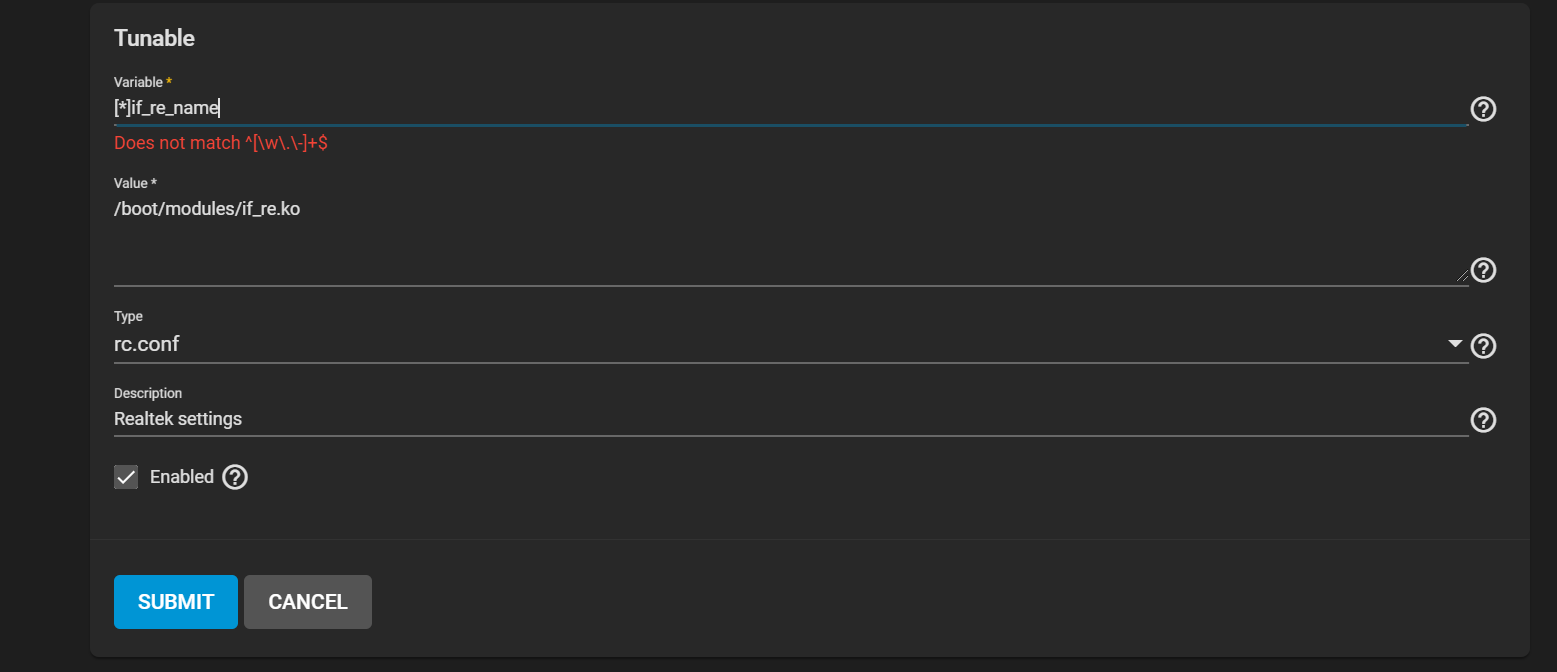Click help icon beside Type dropdown
This screenshot has height=672, width=1557.
1484,346
